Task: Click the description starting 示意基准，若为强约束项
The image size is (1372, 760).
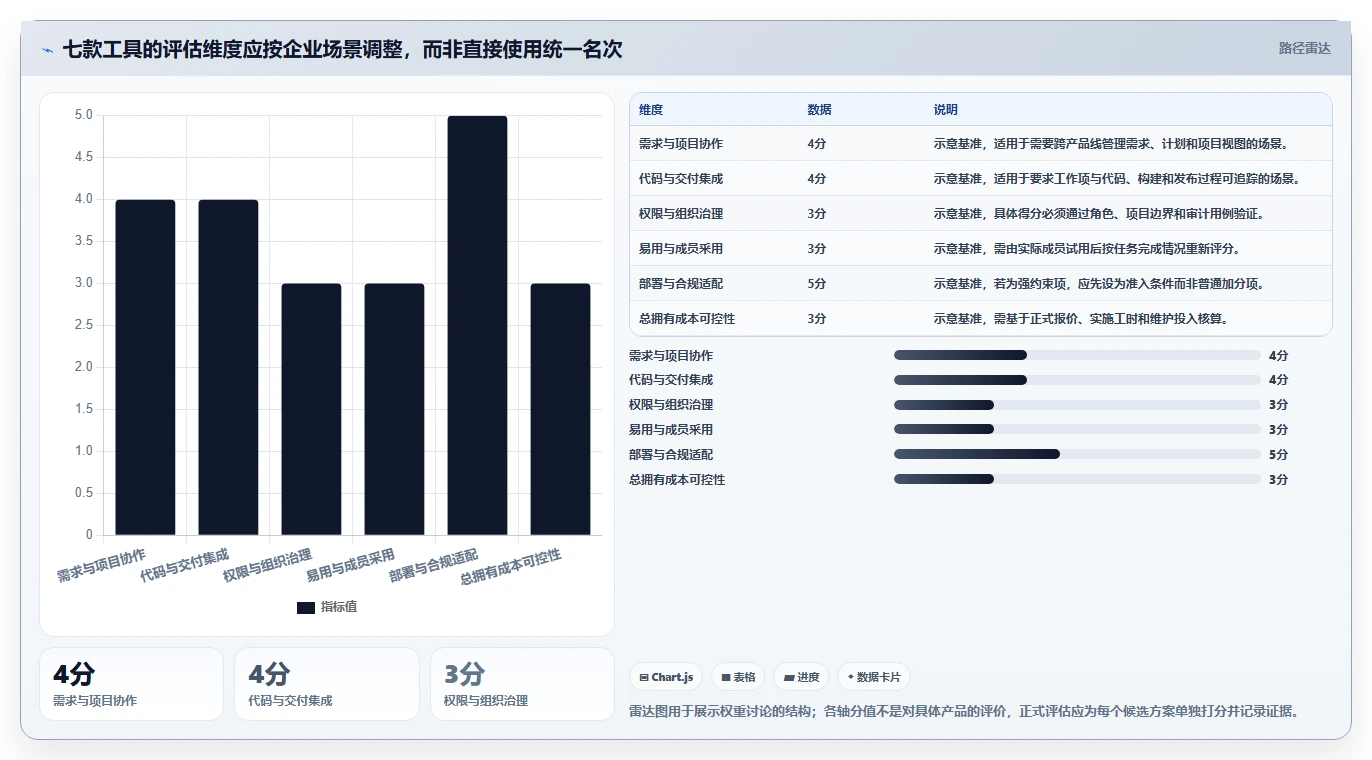Action: click(1099, 284)
